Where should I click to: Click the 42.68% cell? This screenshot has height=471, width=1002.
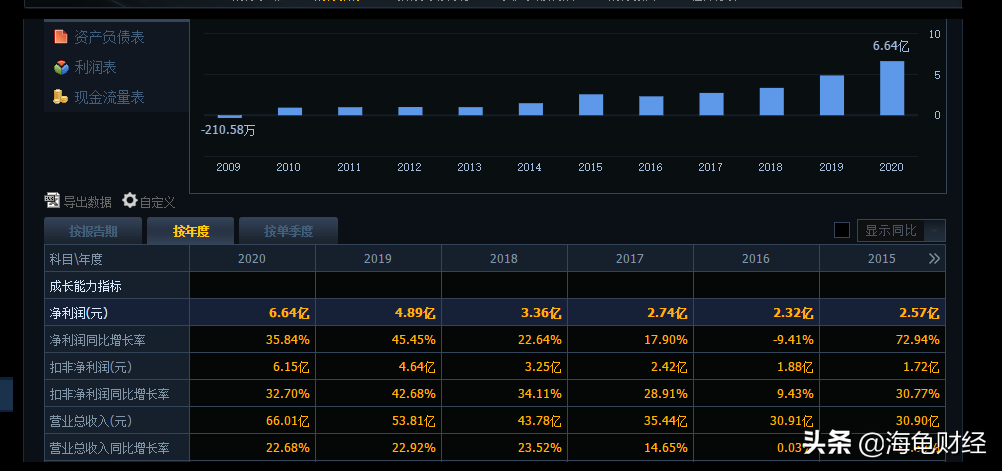pyautogui.click(x=378, y=394)
